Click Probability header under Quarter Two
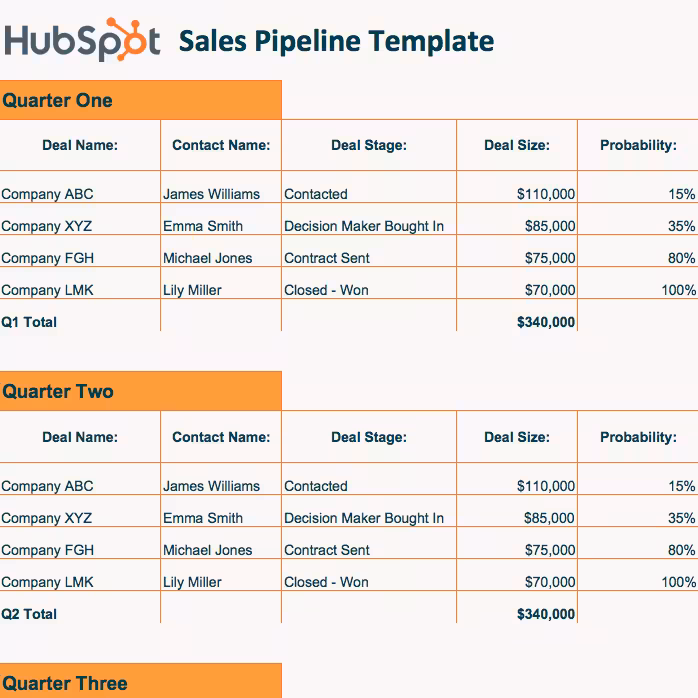Image resolution: width=698 pixels, height=698 pixels. (638, 437)
